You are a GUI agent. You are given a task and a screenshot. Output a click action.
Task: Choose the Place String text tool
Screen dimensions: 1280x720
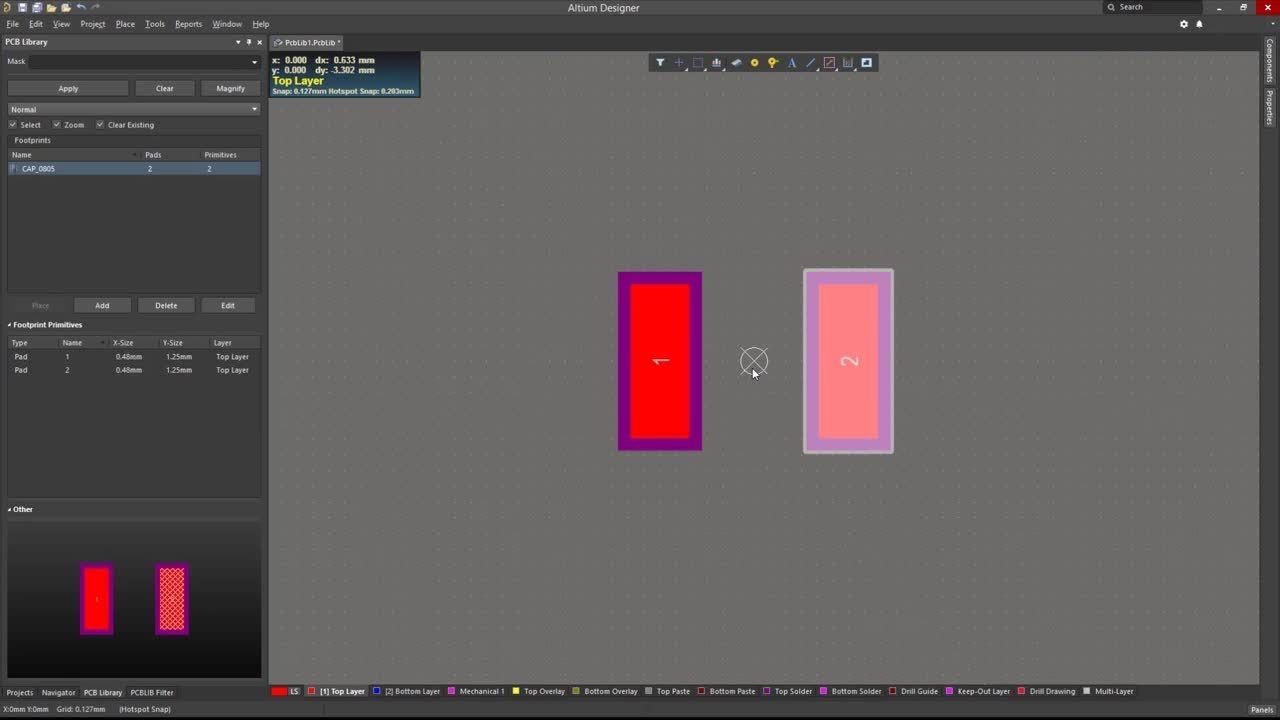click(792, 62)
